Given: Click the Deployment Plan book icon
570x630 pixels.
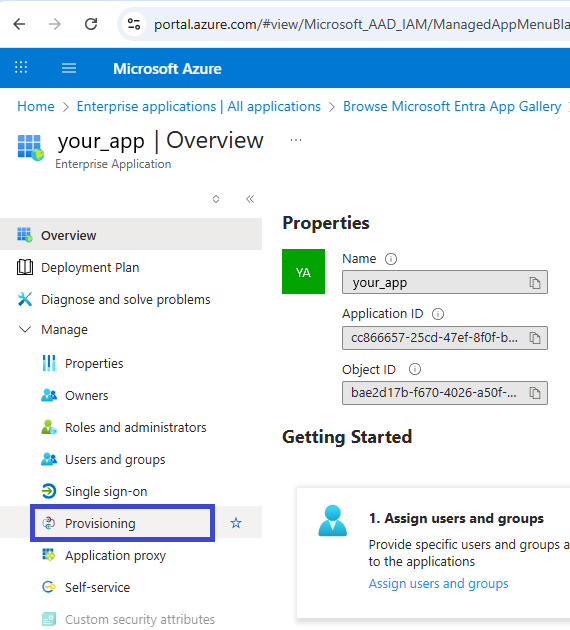Looking at the screenshot, I should coord(25,267).
